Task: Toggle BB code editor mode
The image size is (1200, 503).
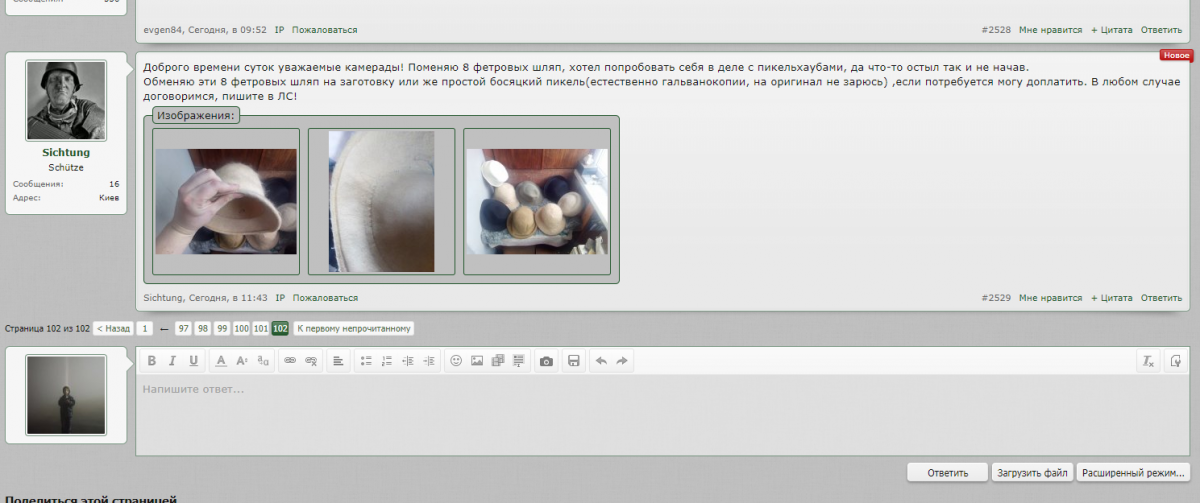Action: 1176,361
